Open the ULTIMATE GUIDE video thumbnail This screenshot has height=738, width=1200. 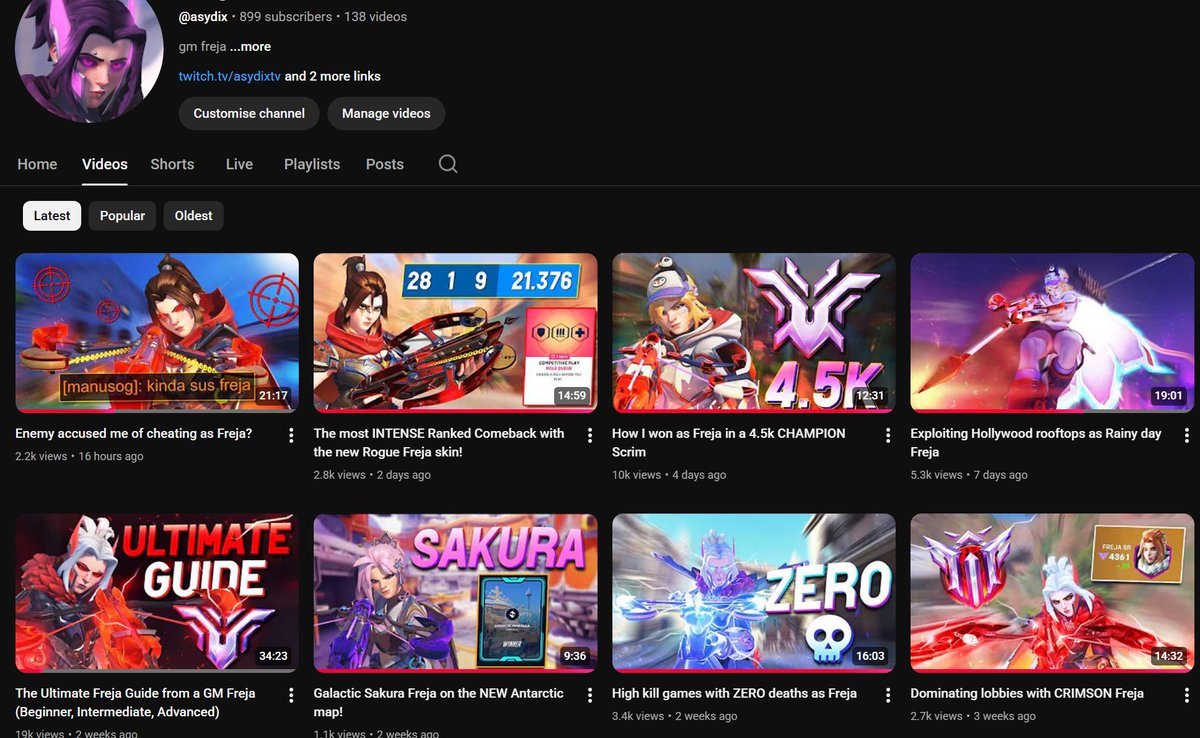pyautogui.click(x=157, y=593)
